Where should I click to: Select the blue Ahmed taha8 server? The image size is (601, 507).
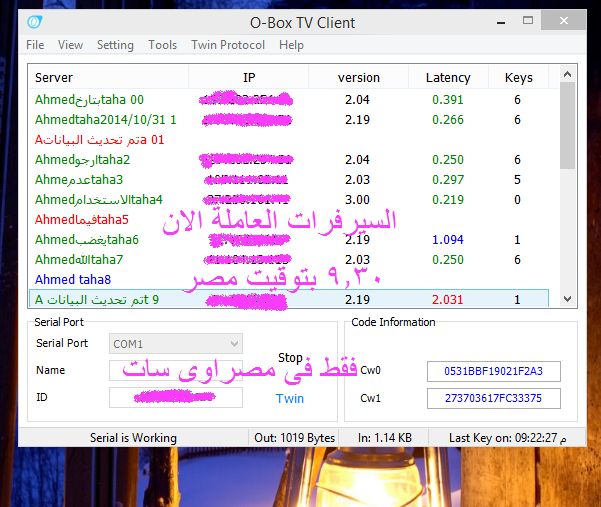[289, 279]
